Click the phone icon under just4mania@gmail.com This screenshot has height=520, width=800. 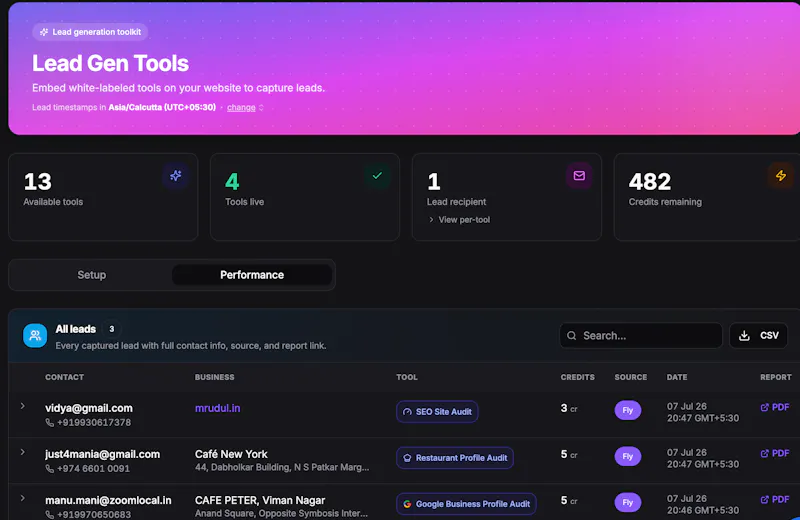(x=49, y=468)
